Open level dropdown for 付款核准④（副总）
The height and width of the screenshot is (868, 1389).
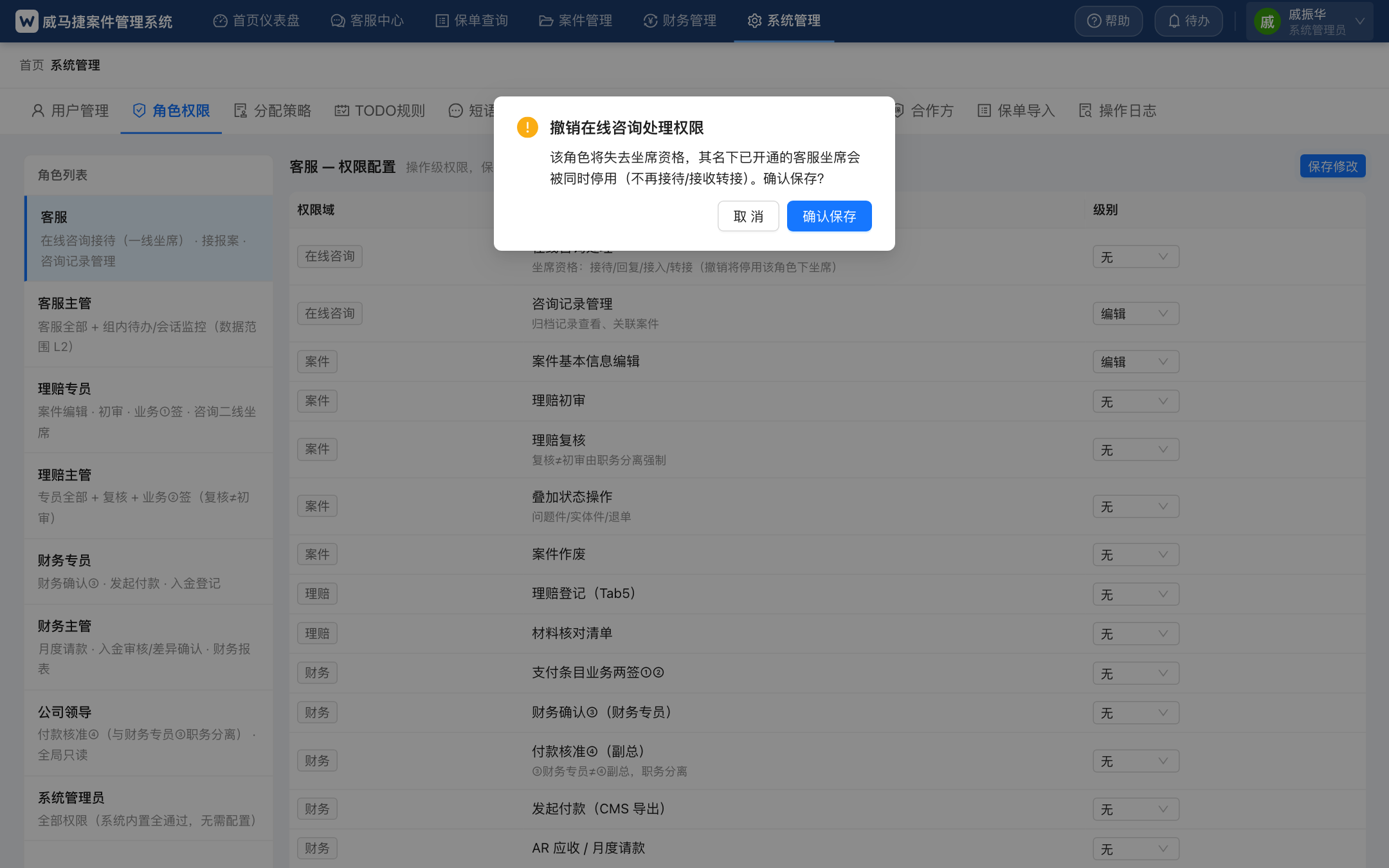tap(1136, 761)
